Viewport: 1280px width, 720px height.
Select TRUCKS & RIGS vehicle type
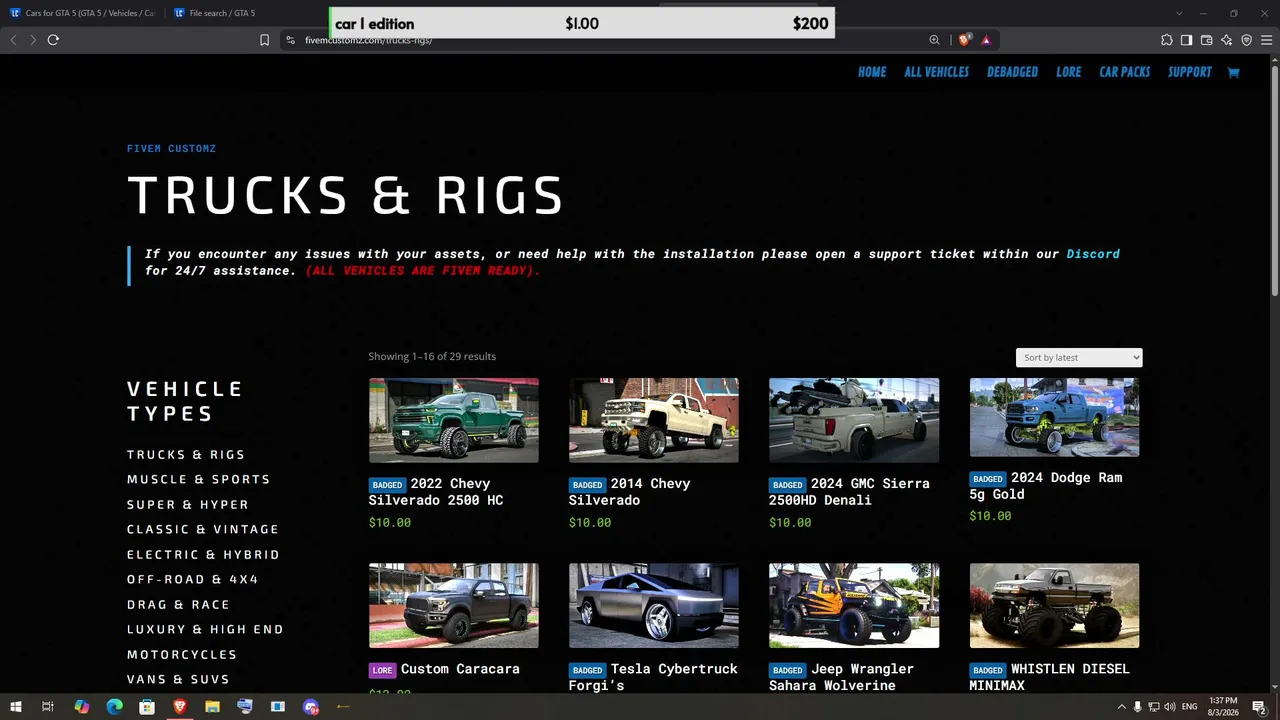pos(186,454)
